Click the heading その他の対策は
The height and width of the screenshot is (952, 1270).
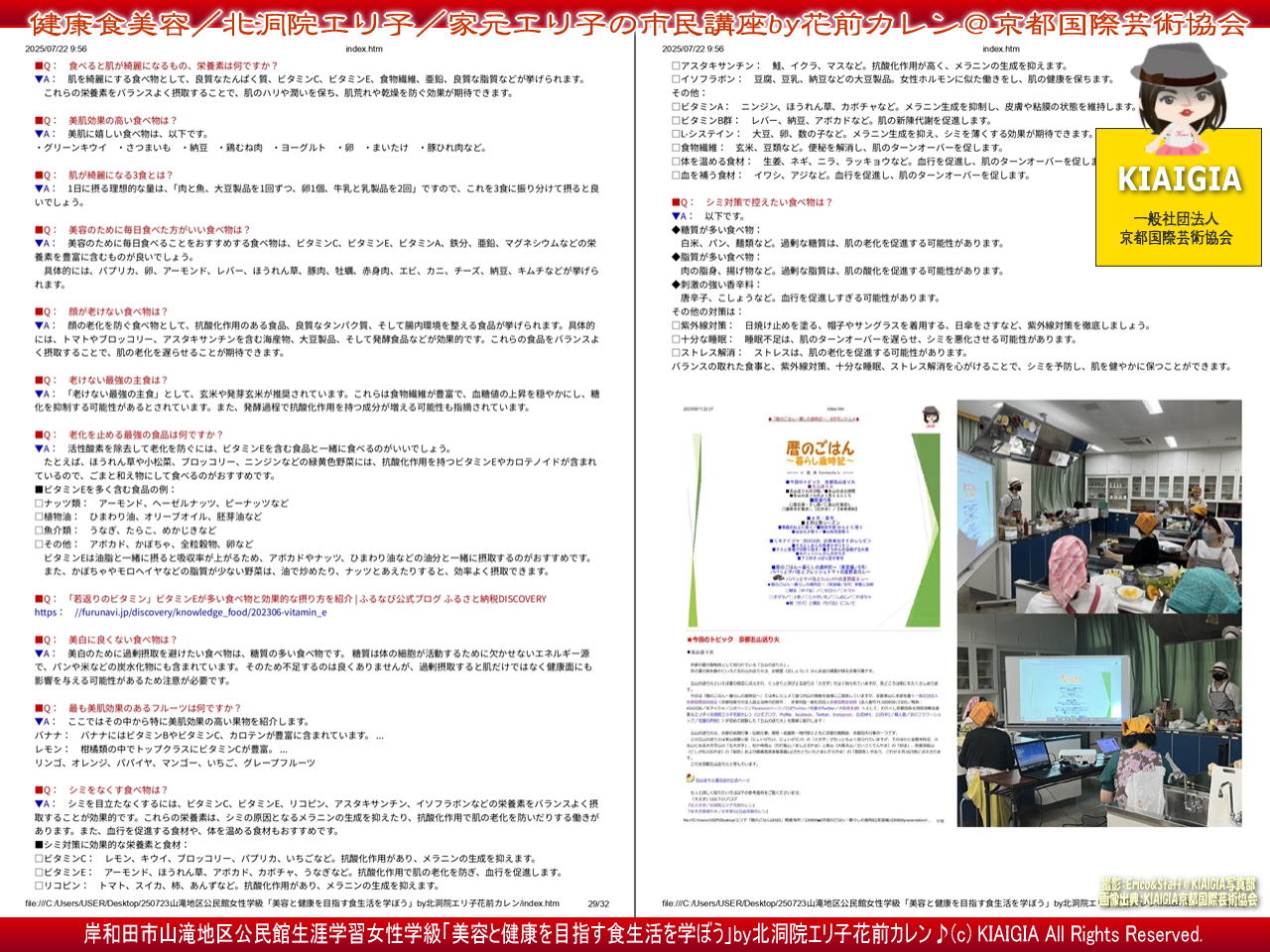tap(707, 311)
